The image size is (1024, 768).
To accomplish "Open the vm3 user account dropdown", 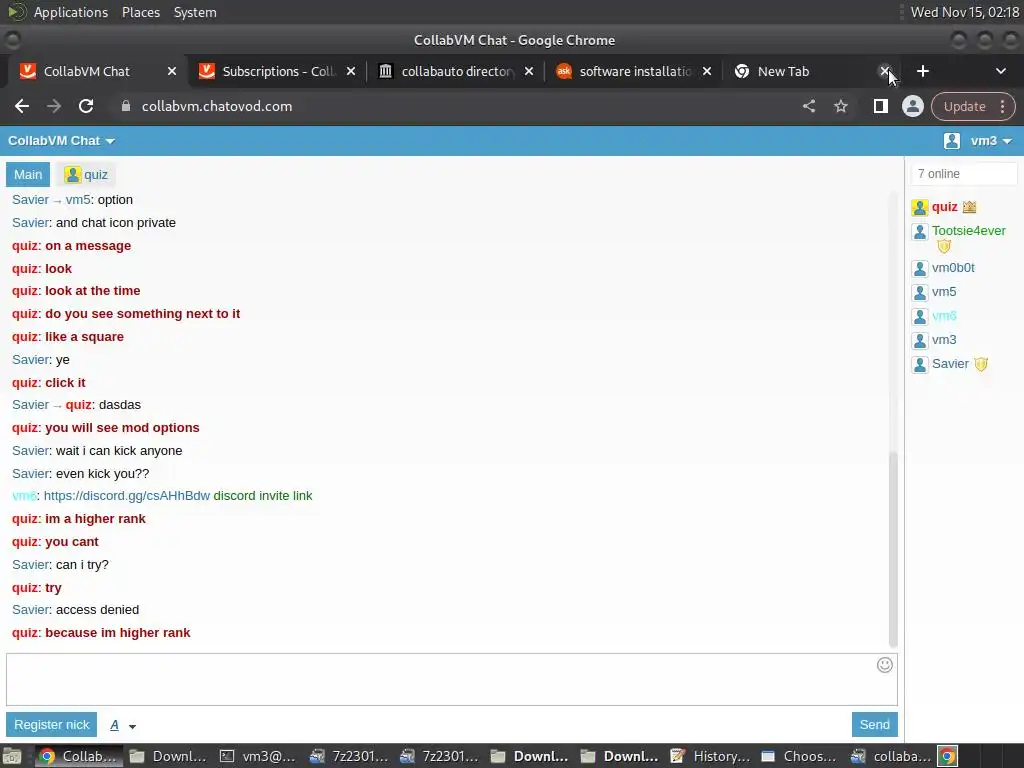I will pyautogui.click(x=991, y=141).
